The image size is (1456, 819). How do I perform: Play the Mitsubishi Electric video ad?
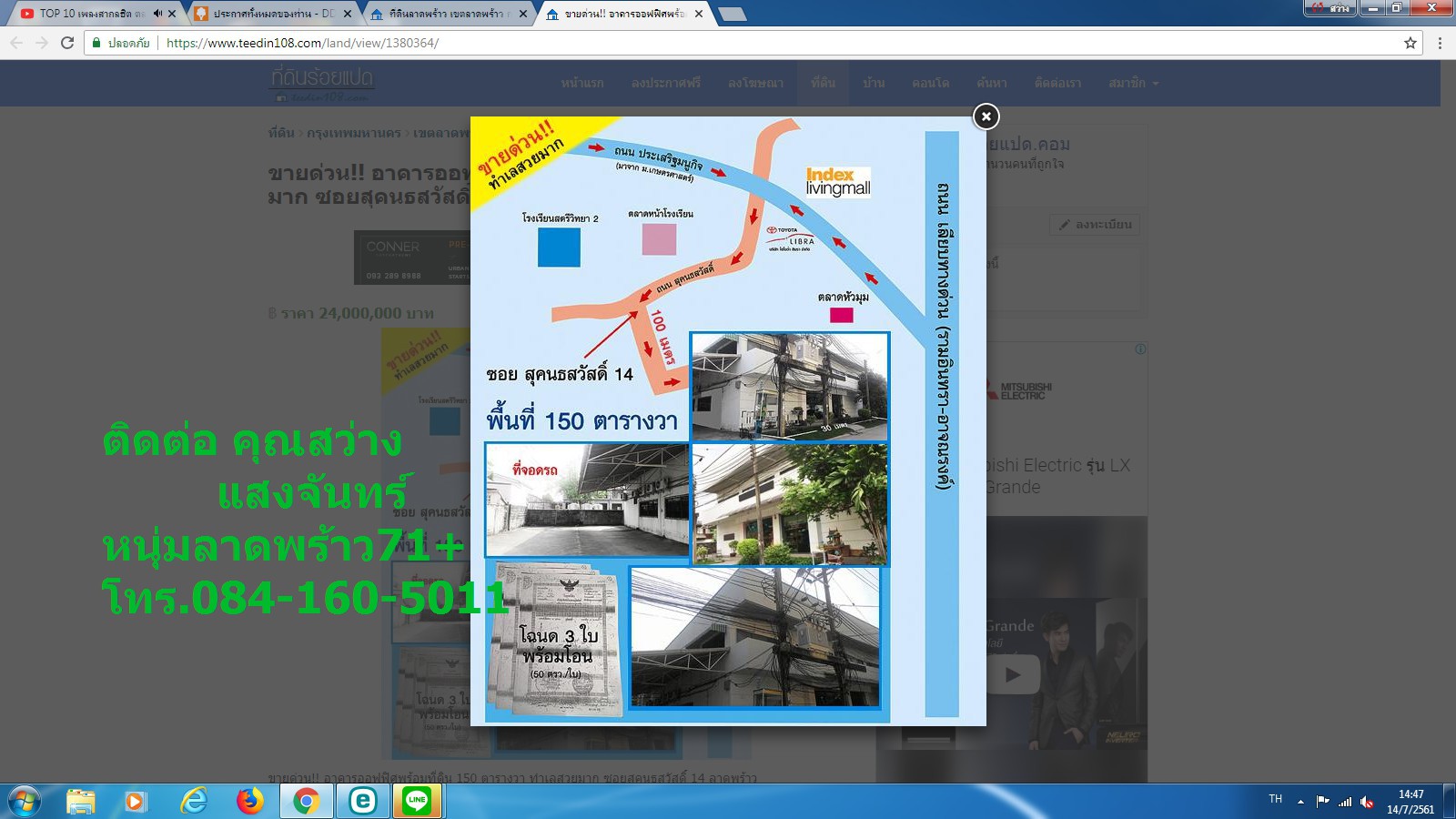coord(1012,674)
